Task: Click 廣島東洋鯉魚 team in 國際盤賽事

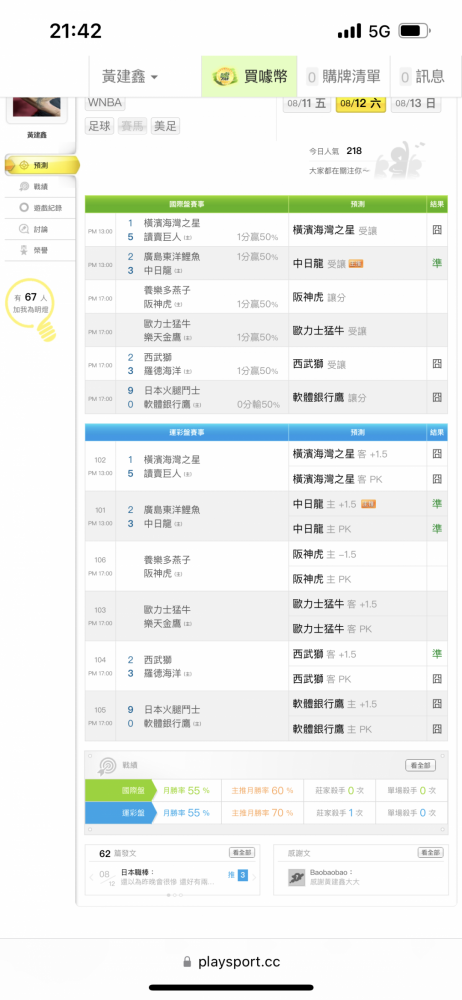Action: (x=172, y=256)
